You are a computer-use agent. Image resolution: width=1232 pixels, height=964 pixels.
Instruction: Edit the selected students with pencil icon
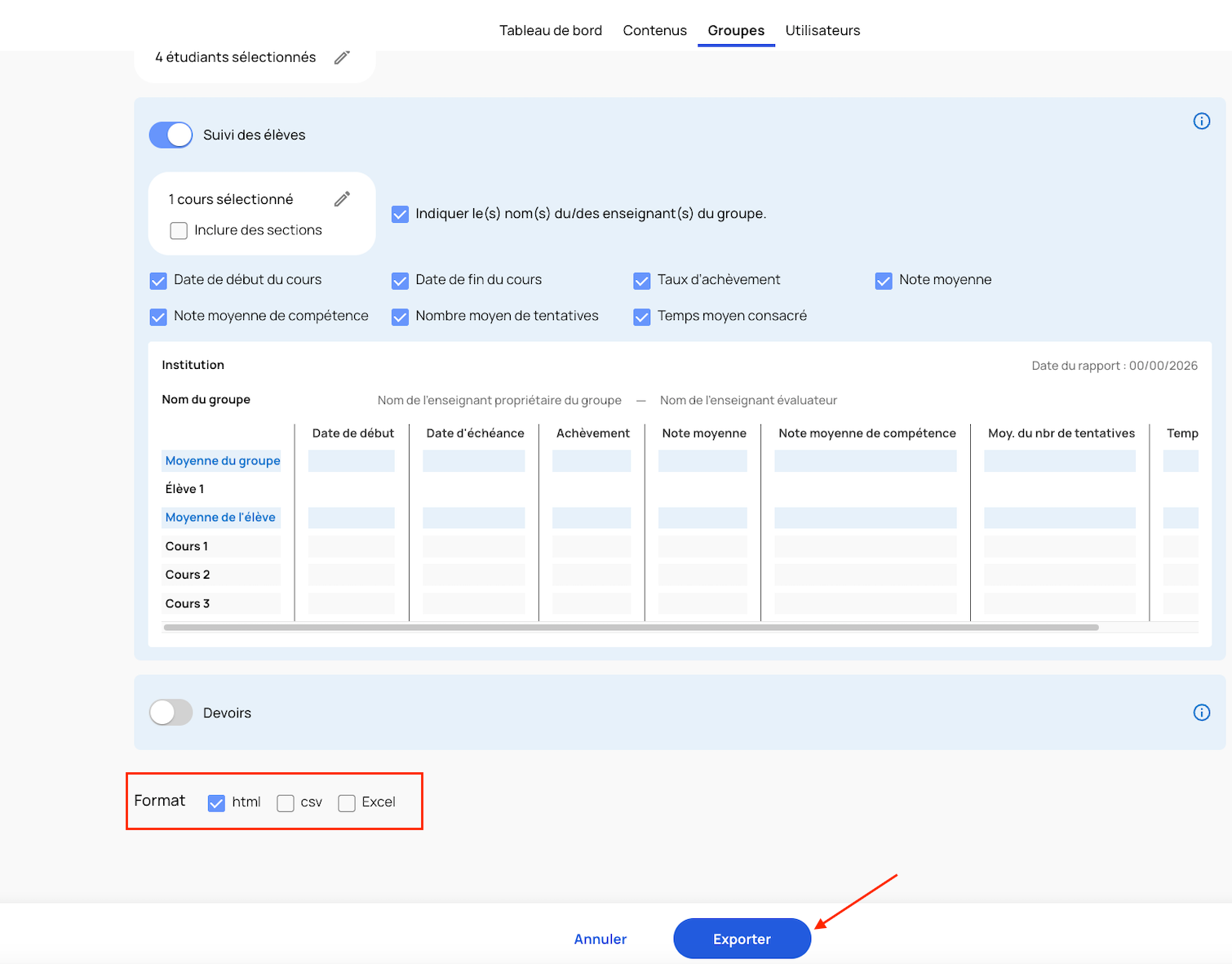point(342,57)
